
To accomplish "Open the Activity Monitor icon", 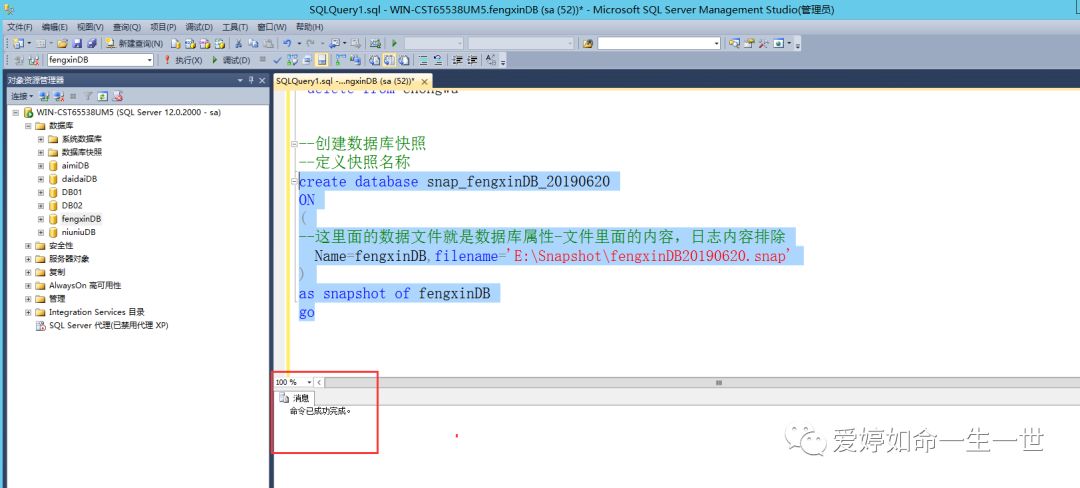I will (375, 43).
